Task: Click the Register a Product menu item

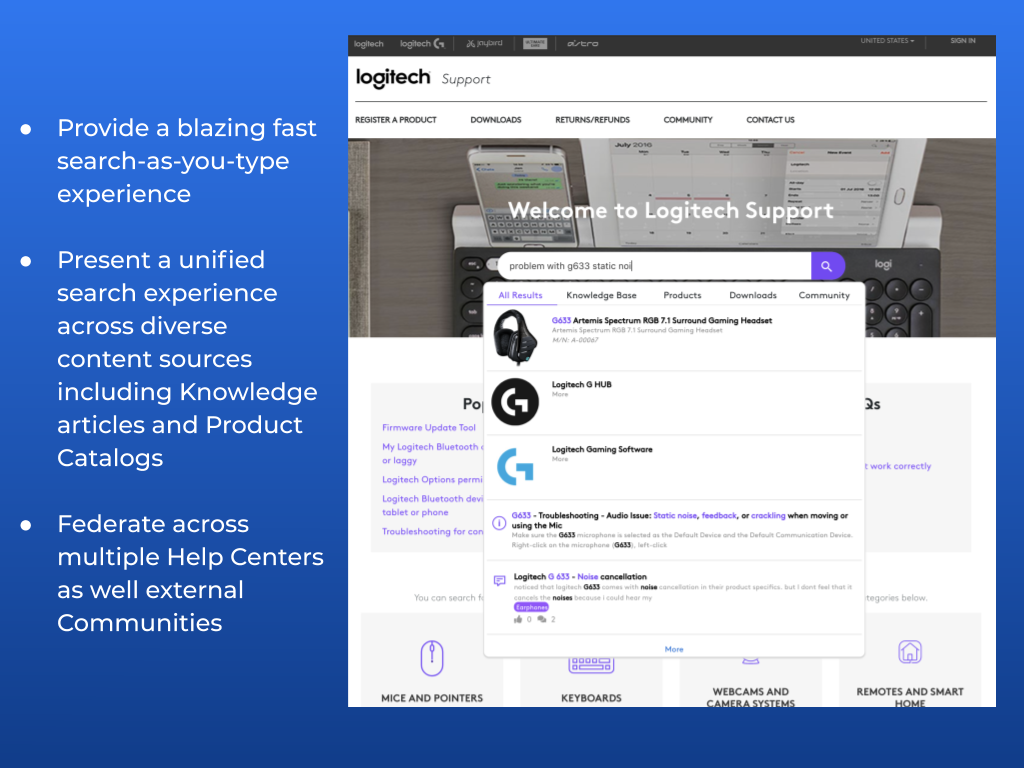Action: coord(396,120)
